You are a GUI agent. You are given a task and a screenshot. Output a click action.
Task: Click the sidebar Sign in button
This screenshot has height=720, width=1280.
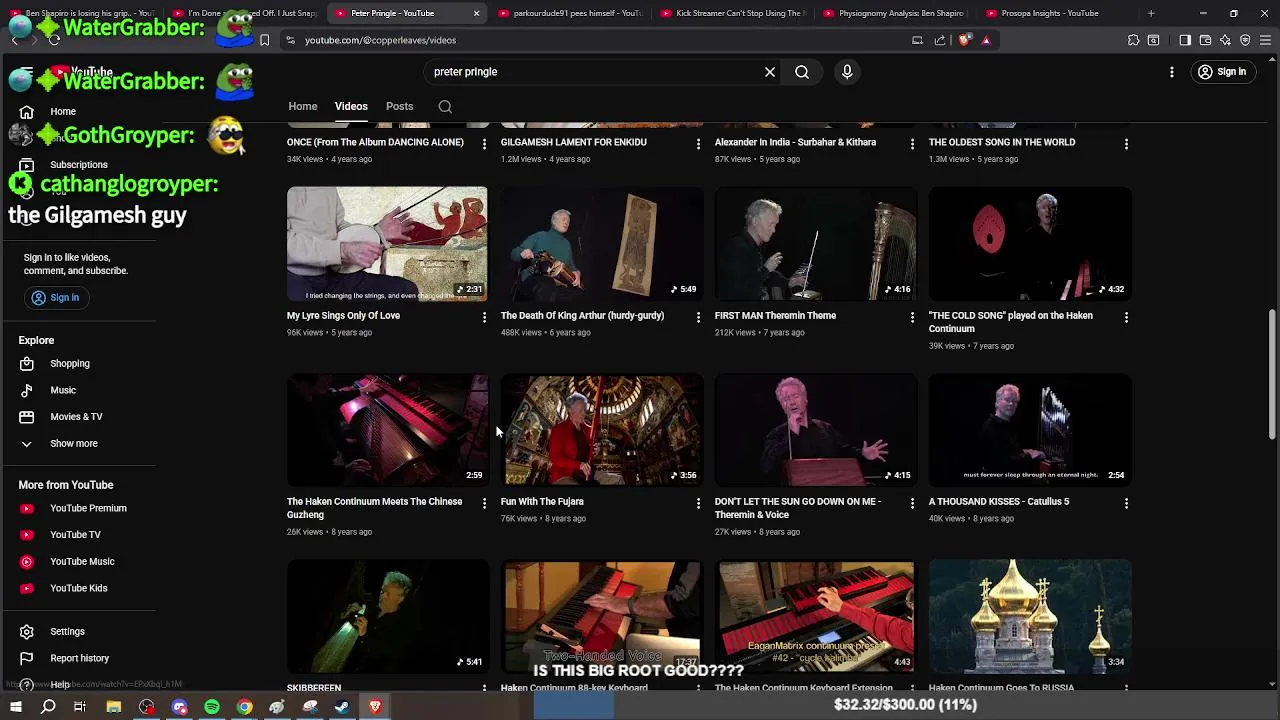[x=55, y=297]
